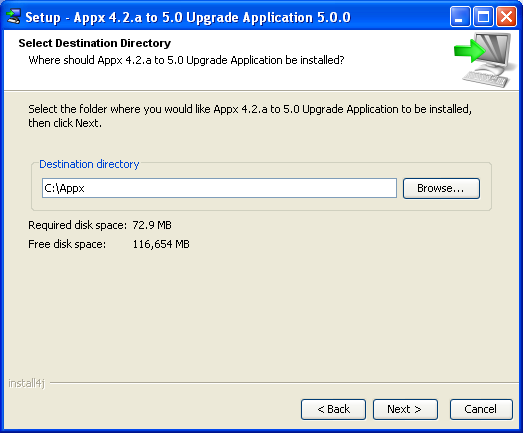Click the Destination directory group label
The height and width of the screenshot is (433, 523).
coord(89,164)
